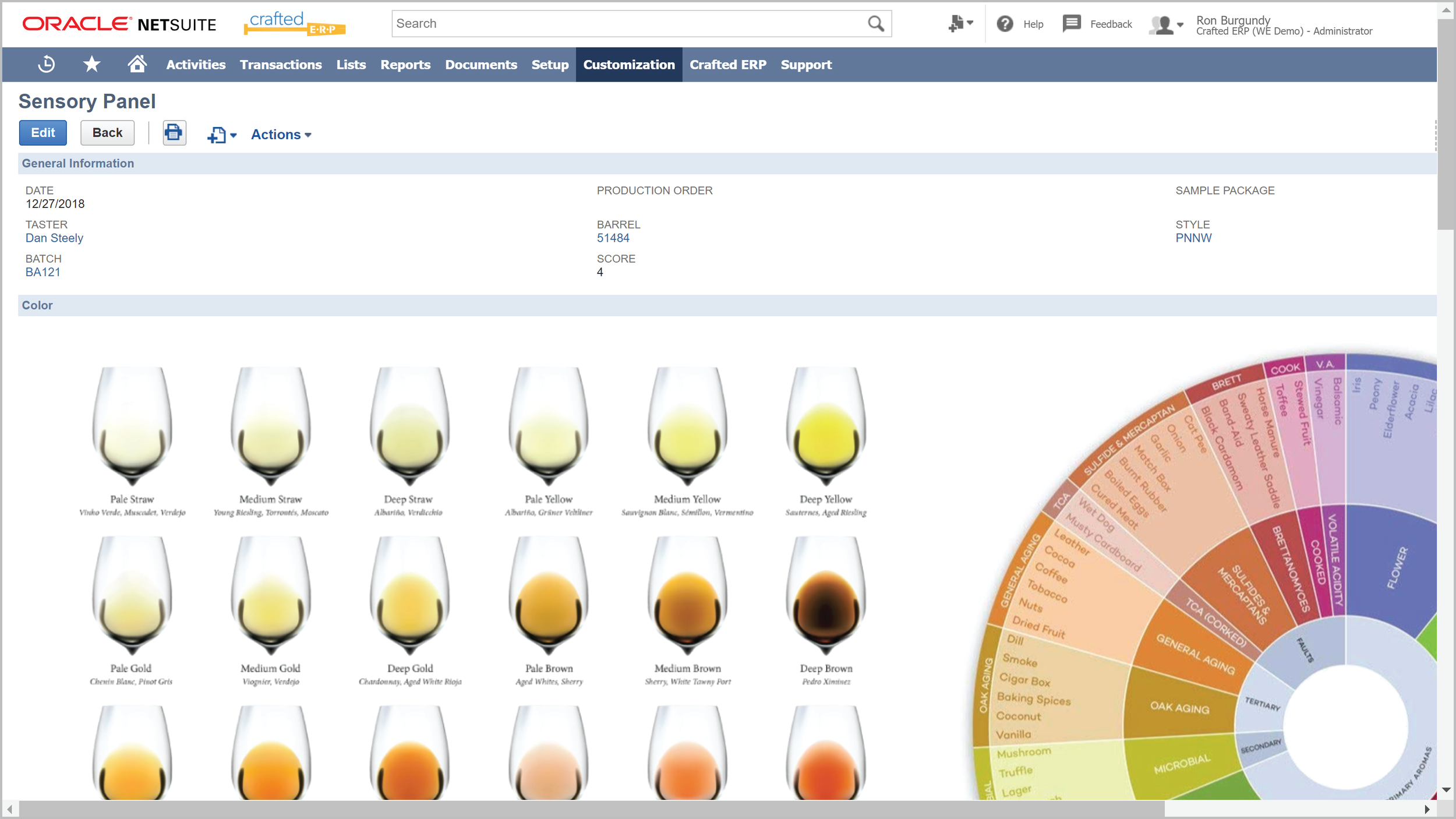Open the user role dropdown arrow

(x=1181, y=24)
